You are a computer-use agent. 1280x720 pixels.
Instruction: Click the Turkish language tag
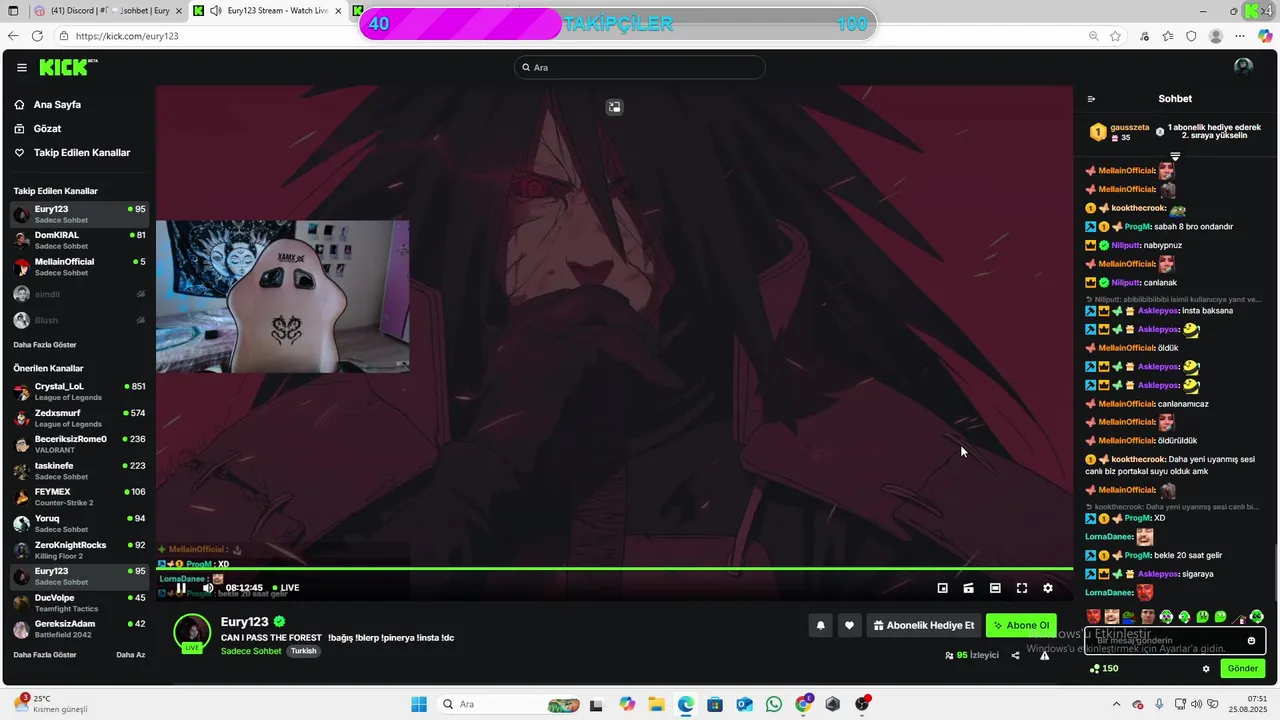click(303, 651)
